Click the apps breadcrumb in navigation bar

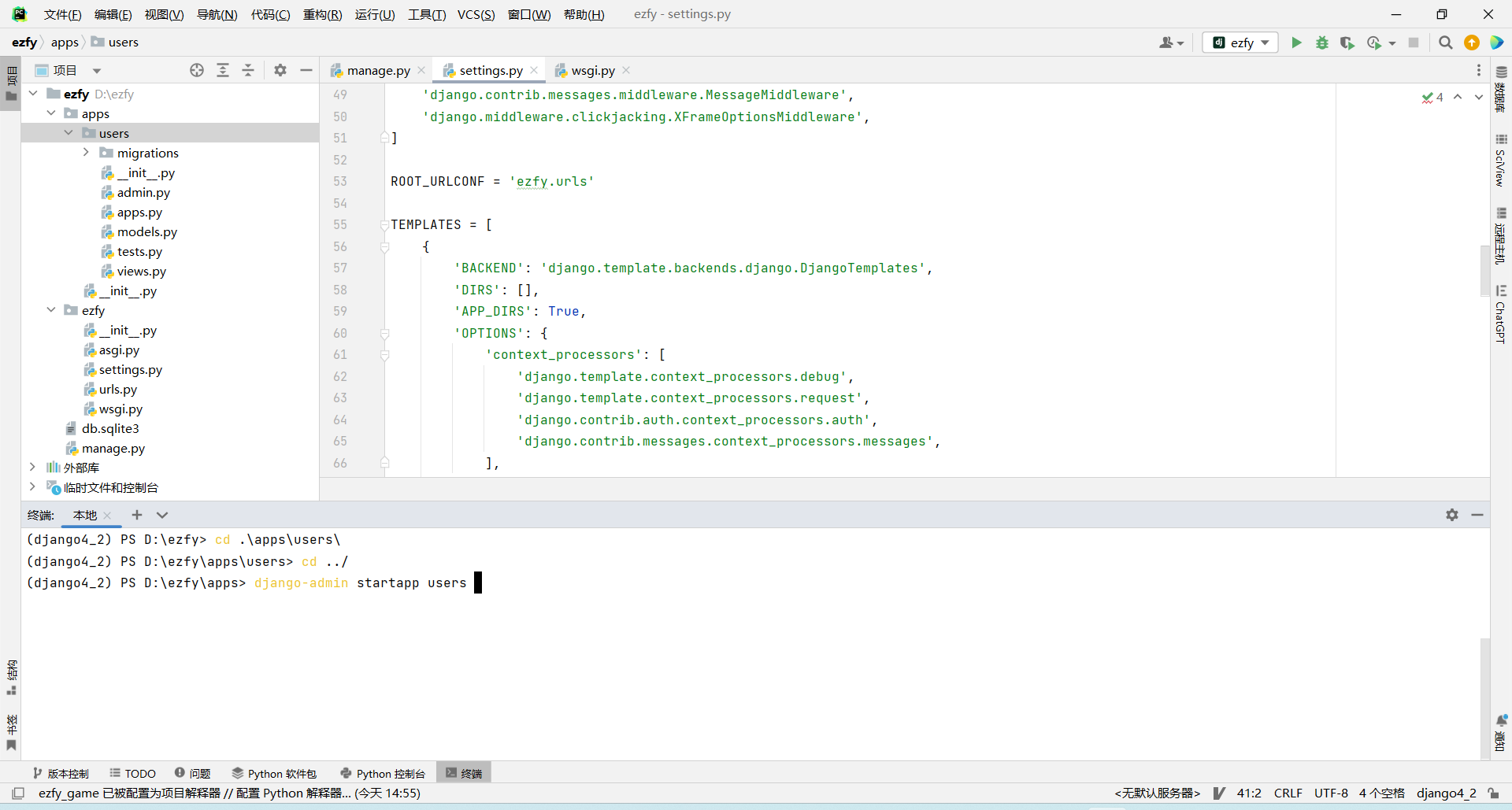pyautogui.click(x=65, y=43)
